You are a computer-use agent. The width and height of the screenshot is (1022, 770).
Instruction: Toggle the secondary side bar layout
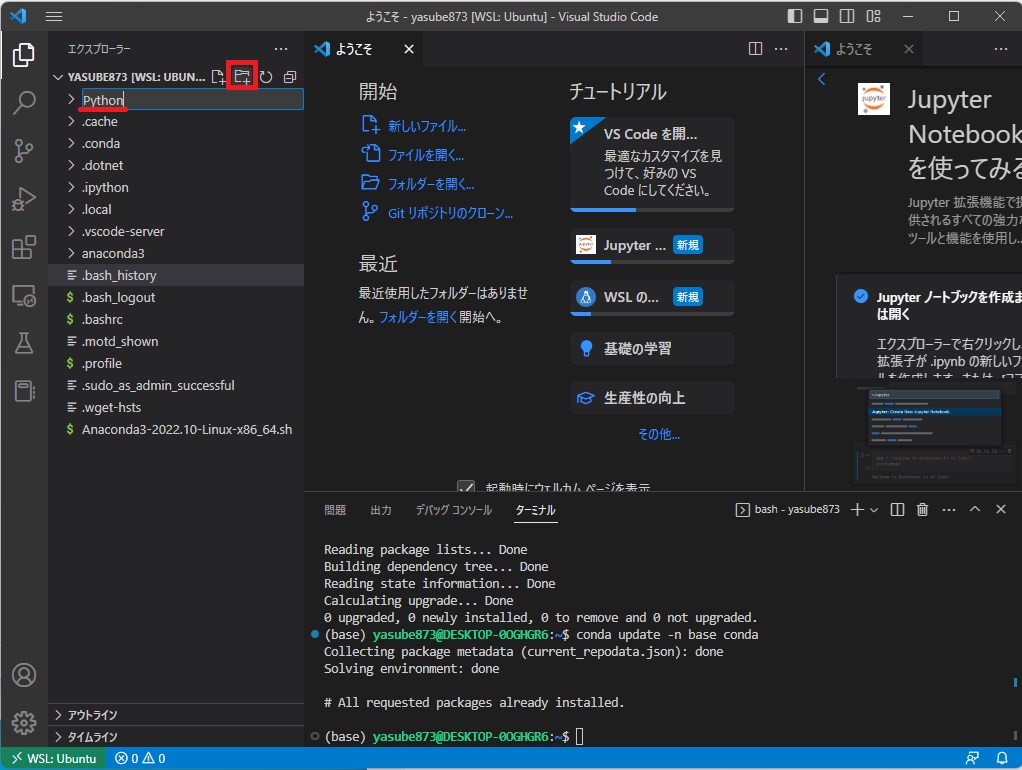pyautogui.click(x=847, y=16)
